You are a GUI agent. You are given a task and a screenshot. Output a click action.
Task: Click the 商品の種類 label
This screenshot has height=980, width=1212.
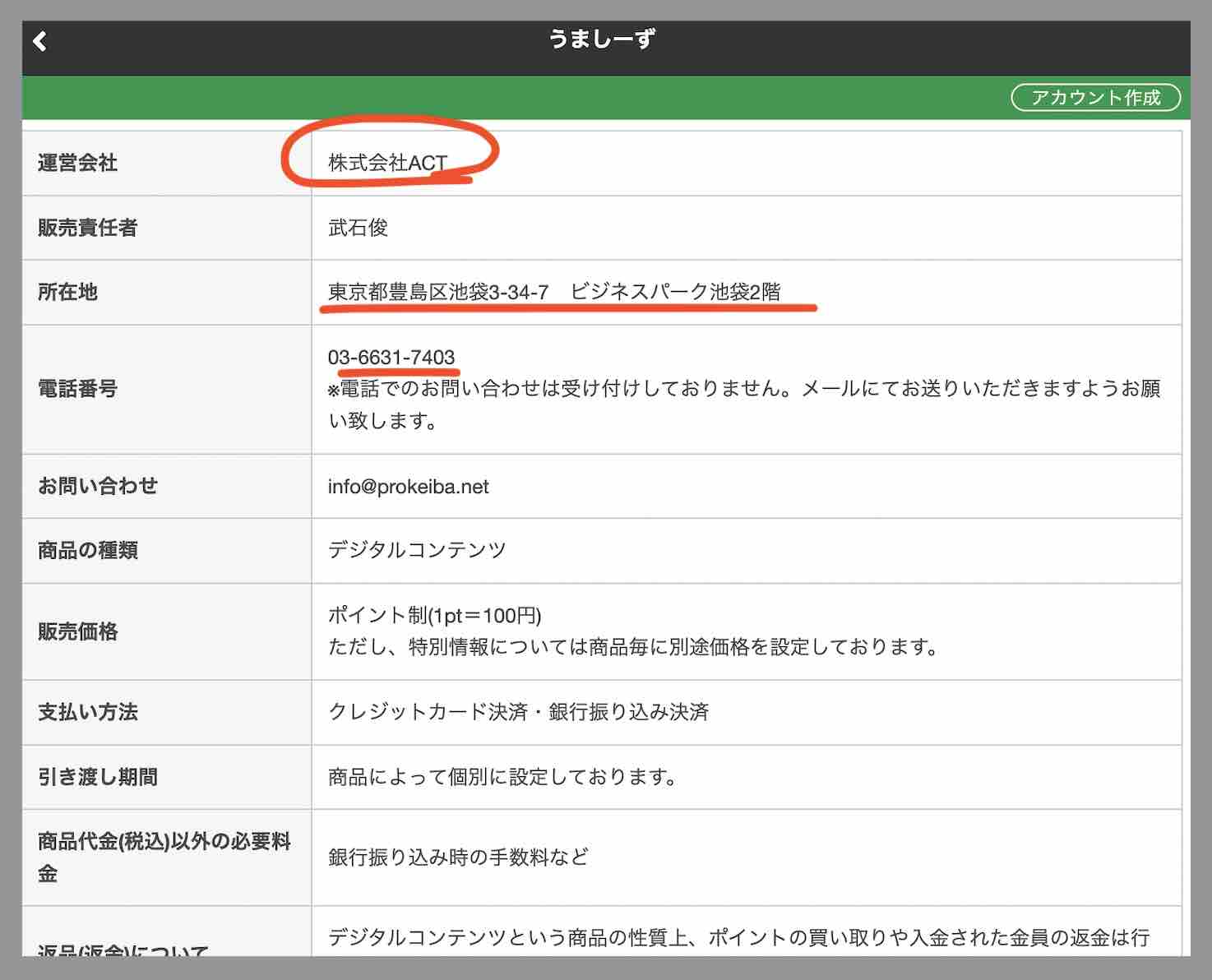point(87,551)
